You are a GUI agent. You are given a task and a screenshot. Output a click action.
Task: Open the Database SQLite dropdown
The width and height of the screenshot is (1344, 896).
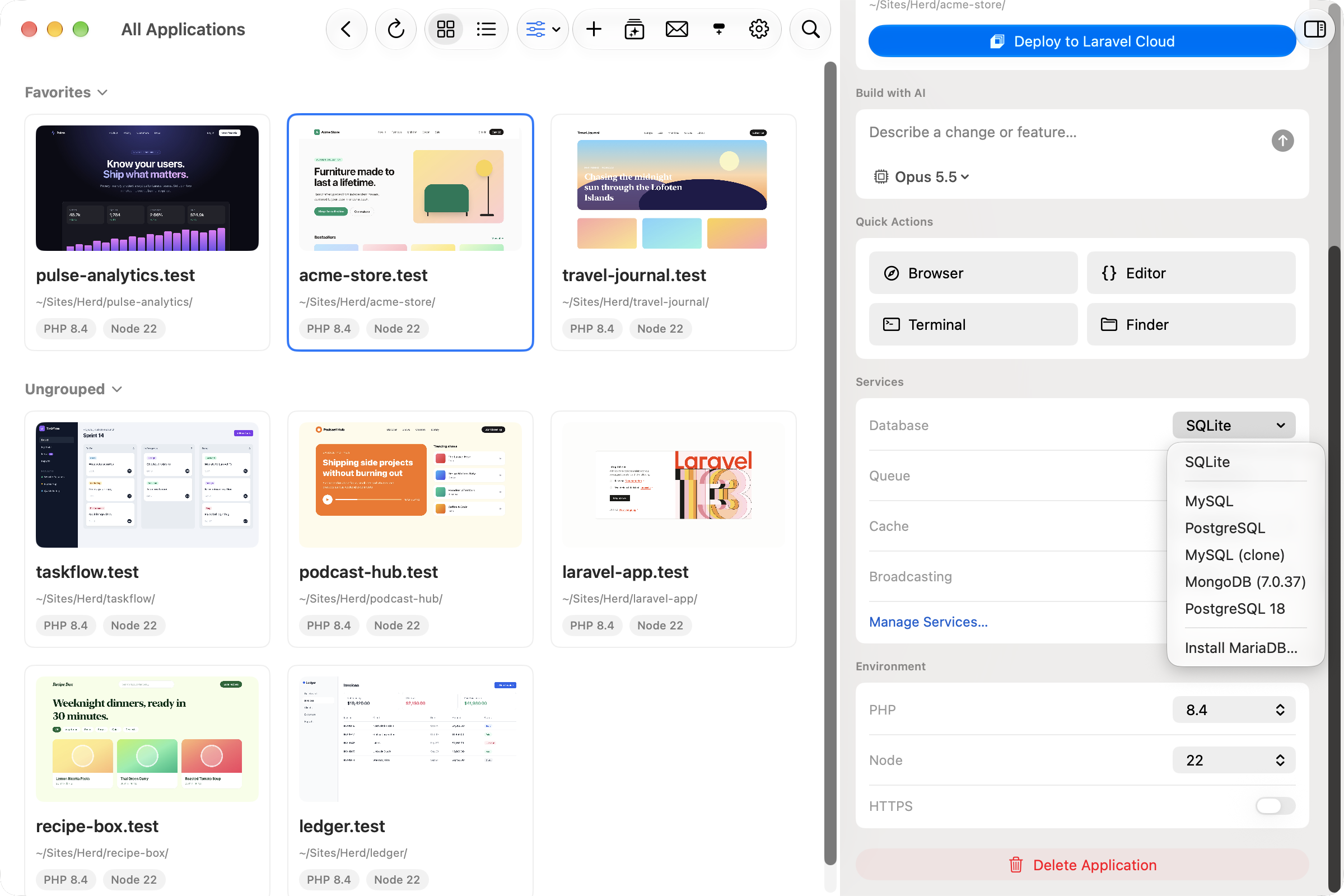pos(1234,425)
